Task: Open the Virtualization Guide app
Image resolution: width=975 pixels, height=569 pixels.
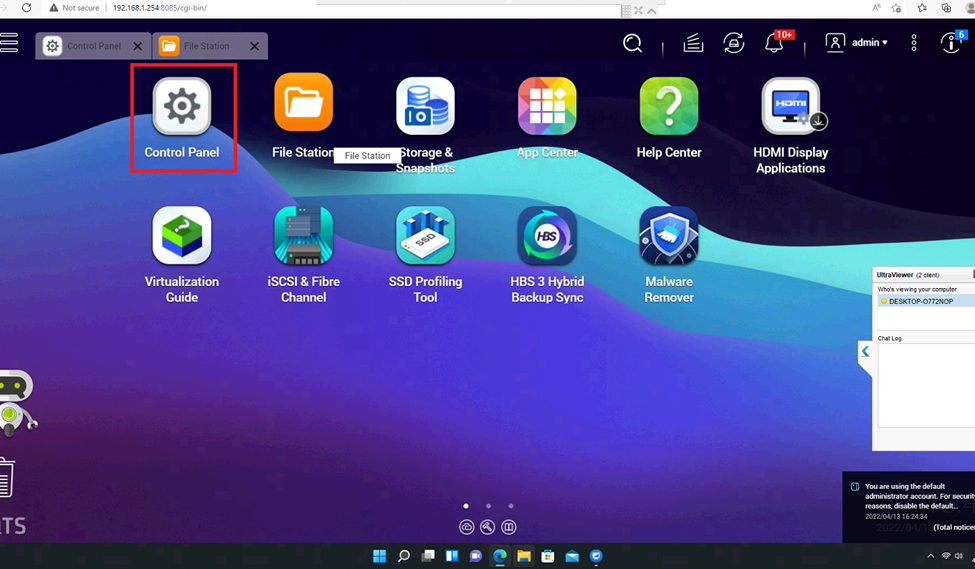Action: pyautogui.click(x=182, y=236)
